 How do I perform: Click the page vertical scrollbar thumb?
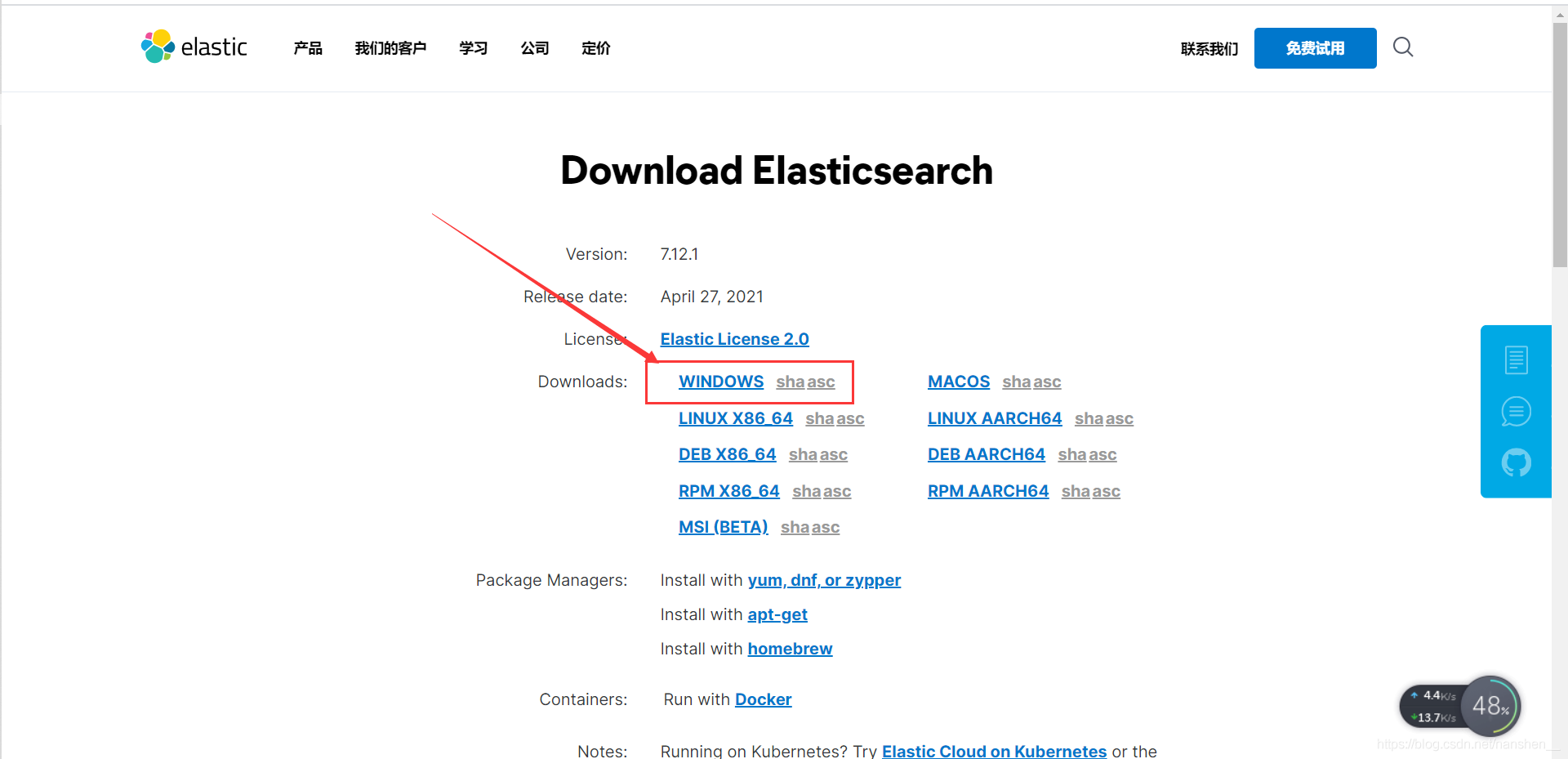click(x=1560, y=145)
